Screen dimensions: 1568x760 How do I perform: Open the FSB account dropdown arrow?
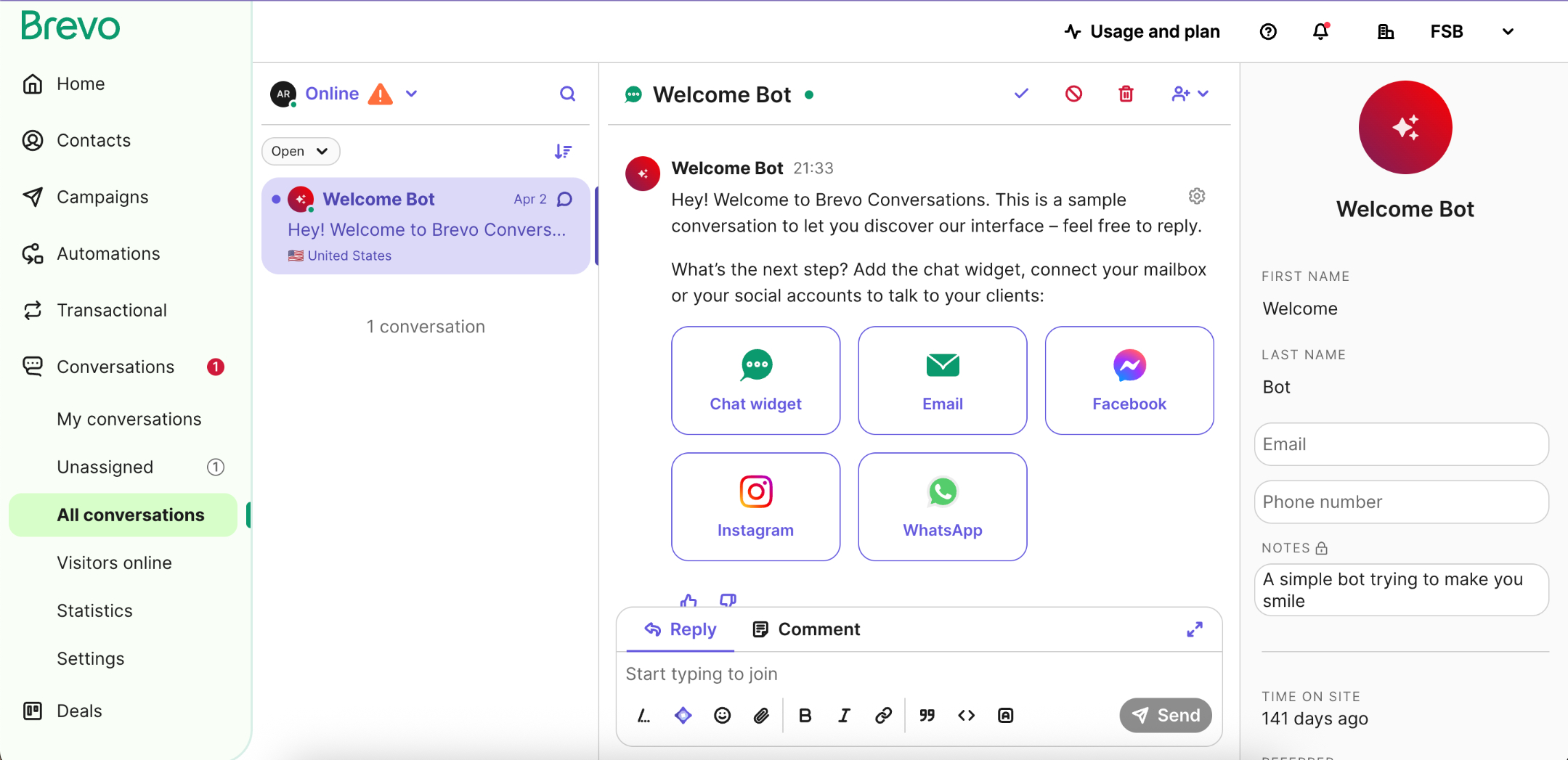1508,32
